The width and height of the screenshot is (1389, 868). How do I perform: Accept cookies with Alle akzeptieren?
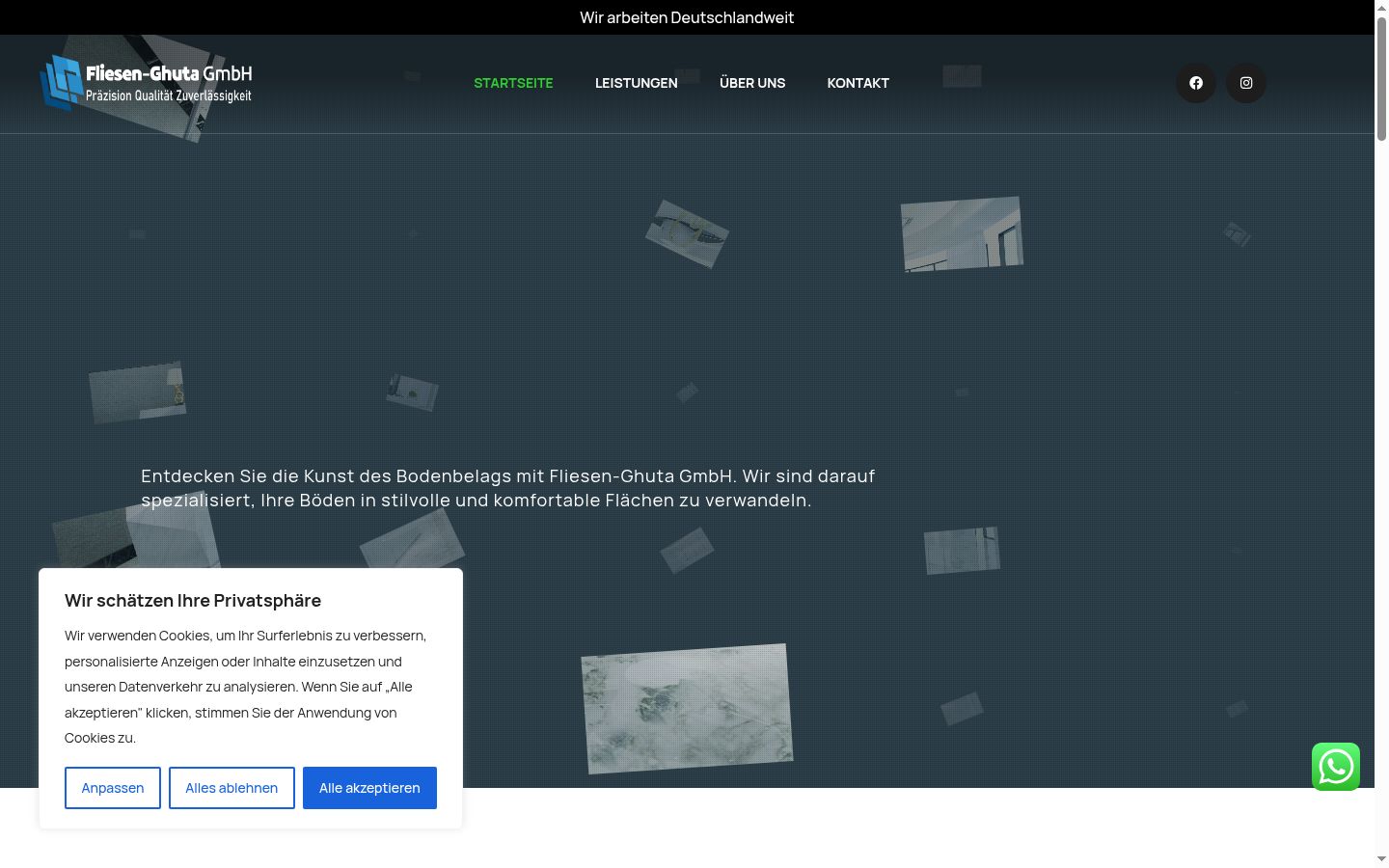(369, 788)
